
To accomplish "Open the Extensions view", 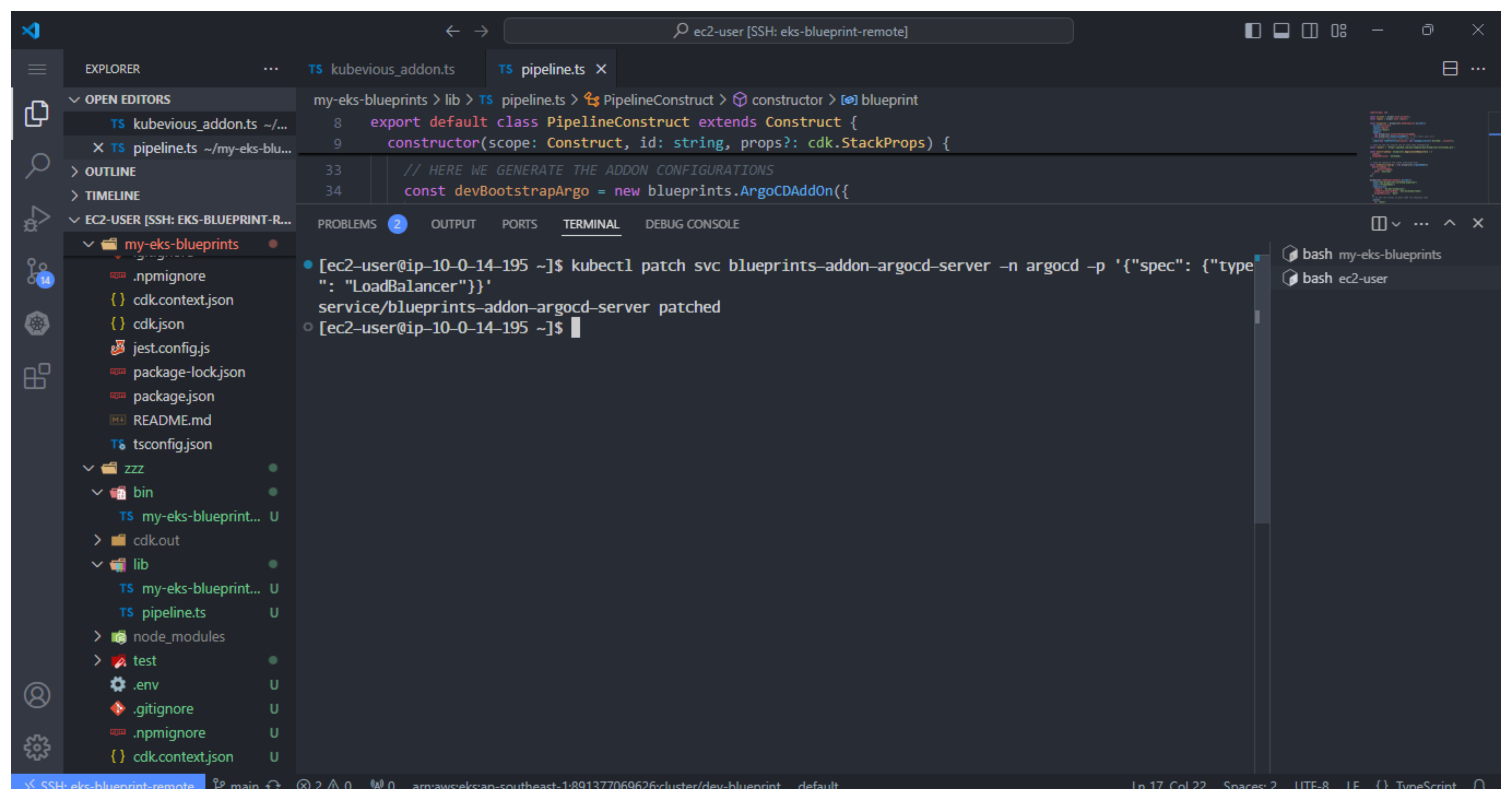I will [x=37, y=376].
